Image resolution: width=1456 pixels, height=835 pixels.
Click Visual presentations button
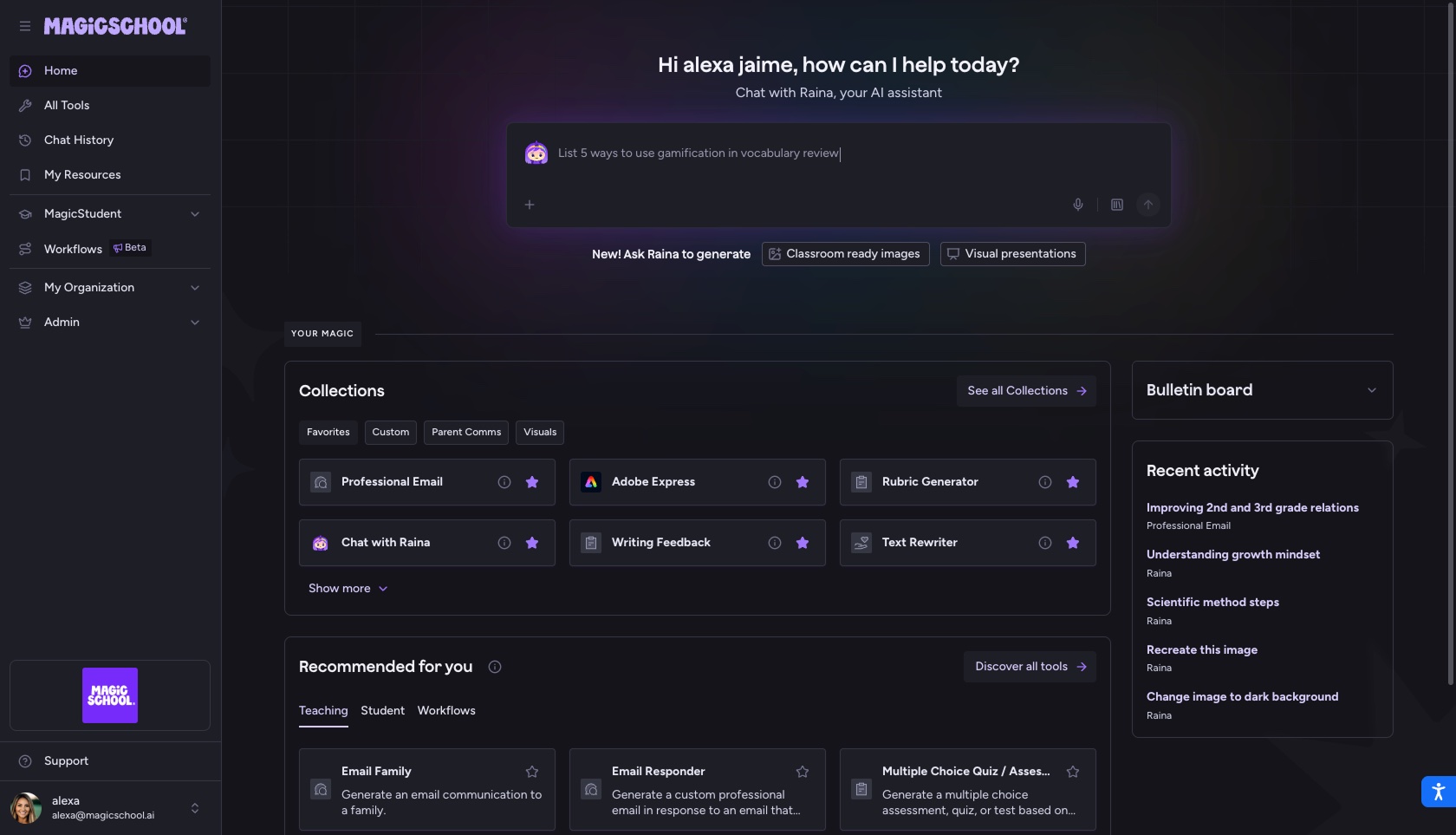click(x=1012, y=254)
